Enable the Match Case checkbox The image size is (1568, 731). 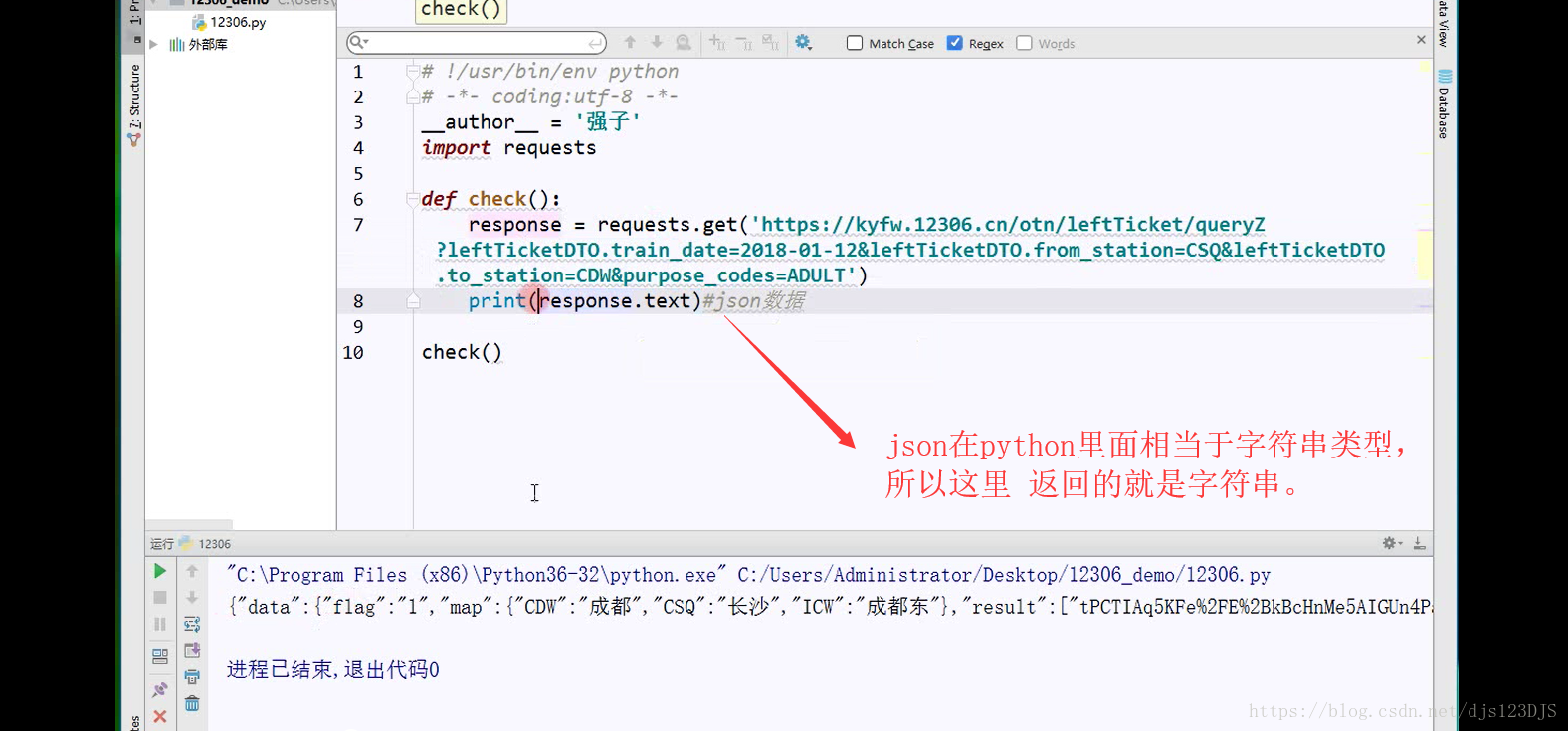click(855, 43)
